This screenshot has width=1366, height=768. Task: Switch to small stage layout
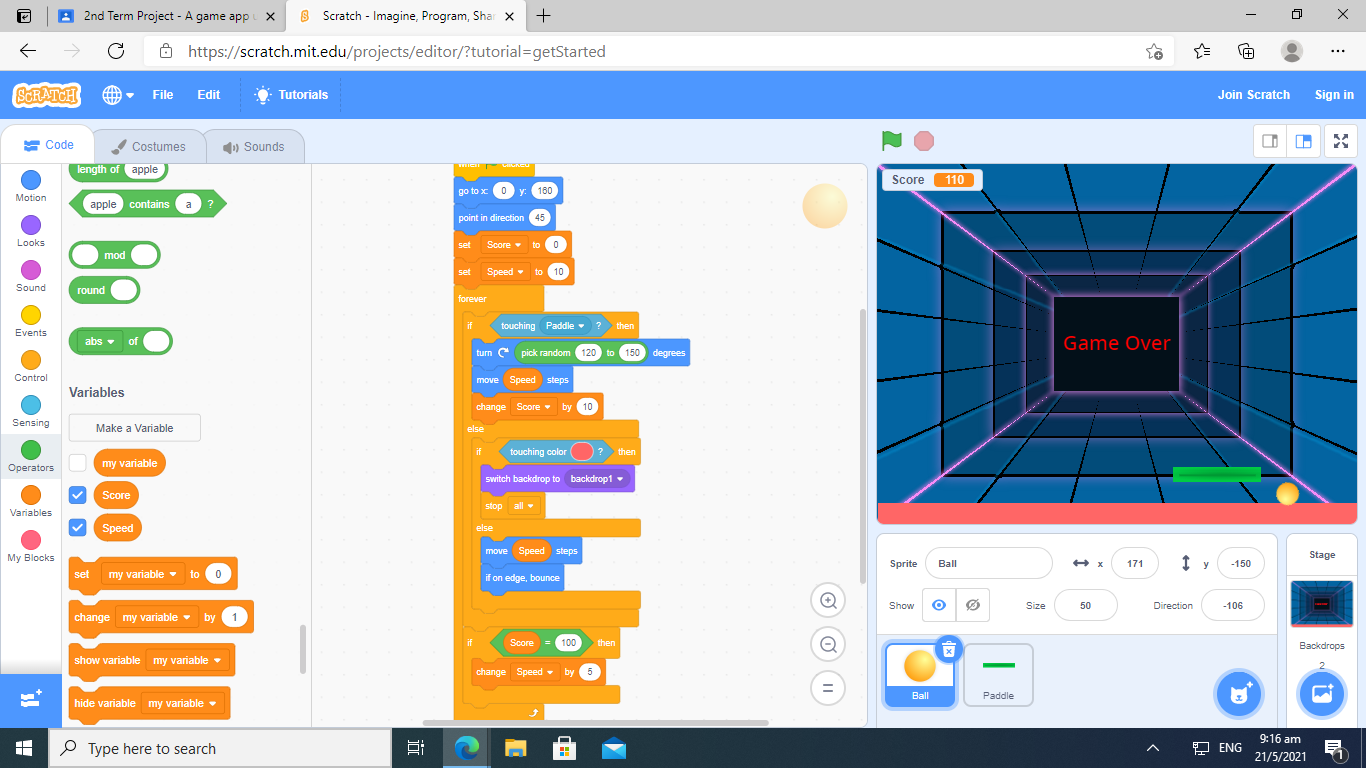(x=1270, y=142)
